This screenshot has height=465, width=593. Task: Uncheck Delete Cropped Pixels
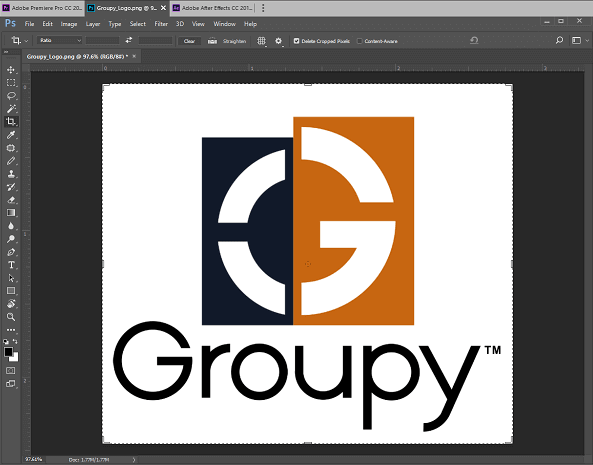pyautogui.click(x=296, y=41)
